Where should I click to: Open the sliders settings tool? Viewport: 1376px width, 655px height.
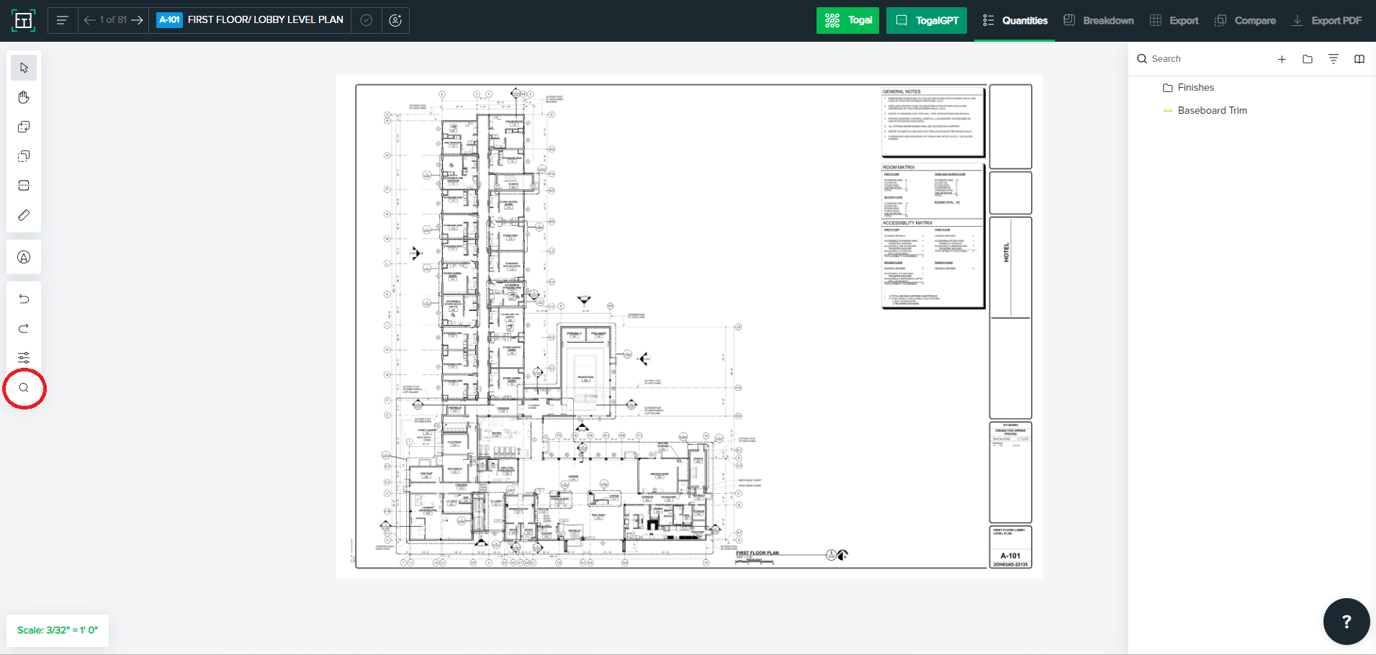click(24, 358)
